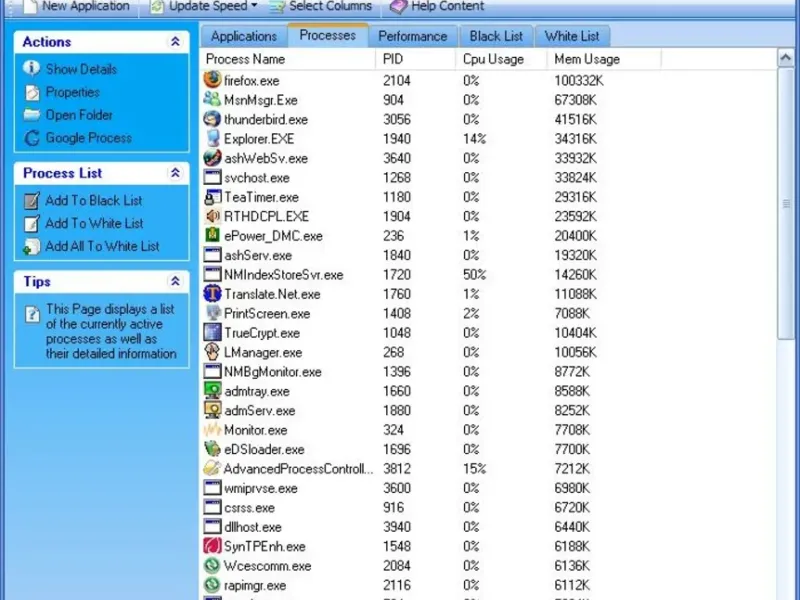
Task: Click the dllhost.exe process name
Action: click(253, 527)
